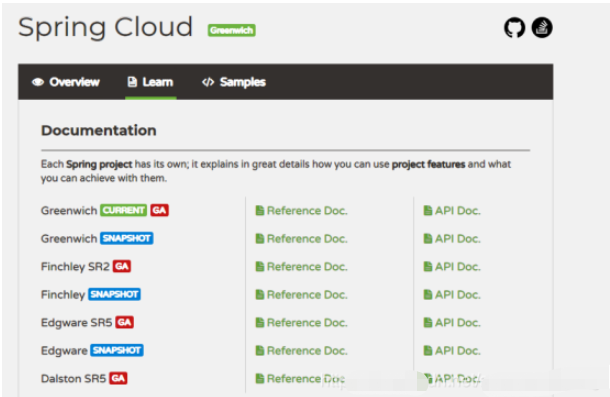Click the Finchley SR2 version name

pyautogui.click(x=75, y=267)
